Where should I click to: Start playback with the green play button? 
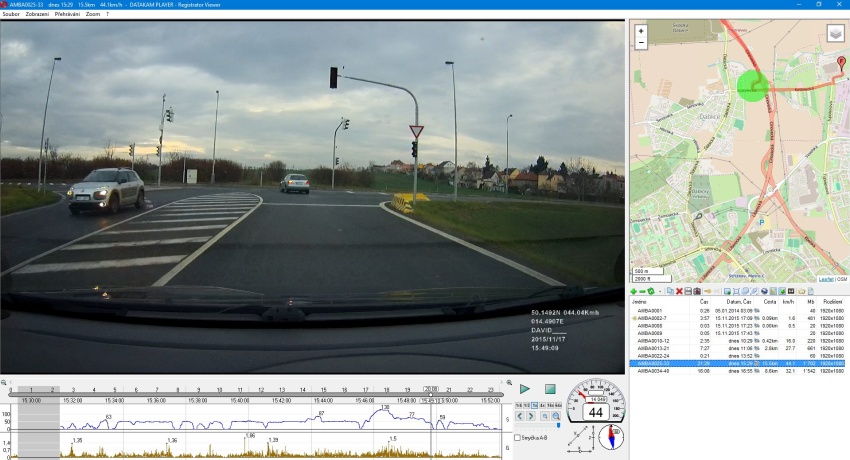(x=525, y=389)
